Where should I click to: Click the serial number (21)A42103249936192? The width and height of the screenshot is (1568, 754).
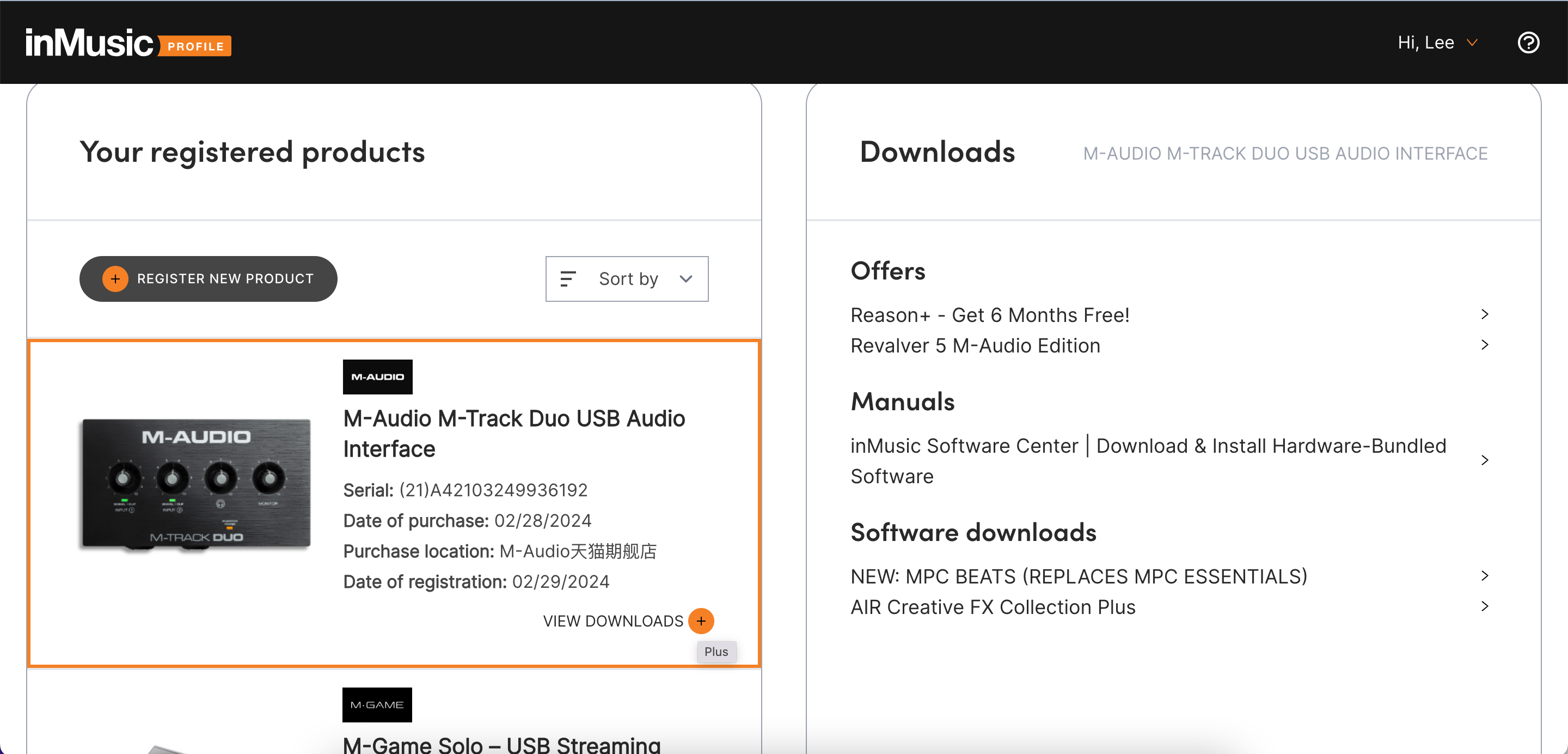(x=493, y=490)
